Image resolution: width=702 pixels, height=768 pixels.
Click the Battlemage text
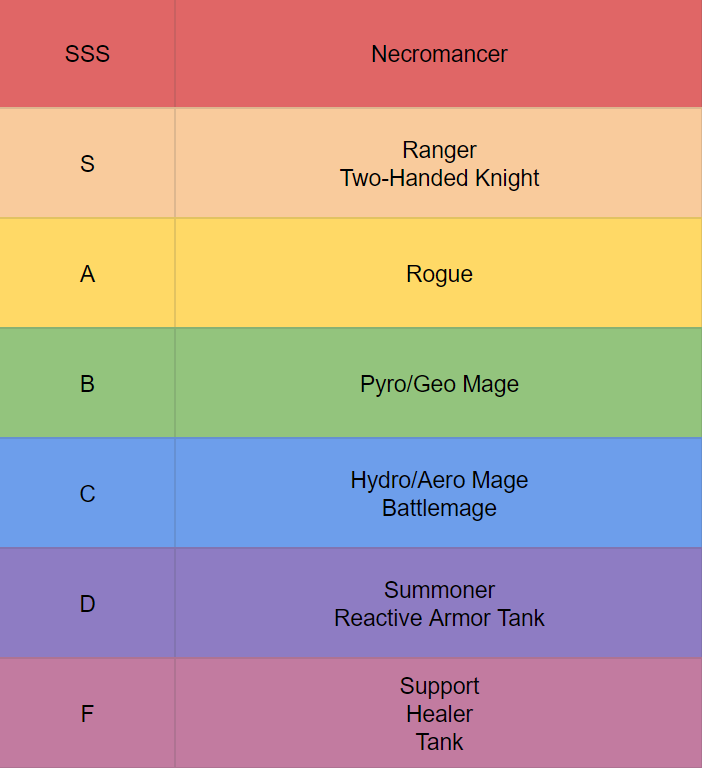(439, 508)
